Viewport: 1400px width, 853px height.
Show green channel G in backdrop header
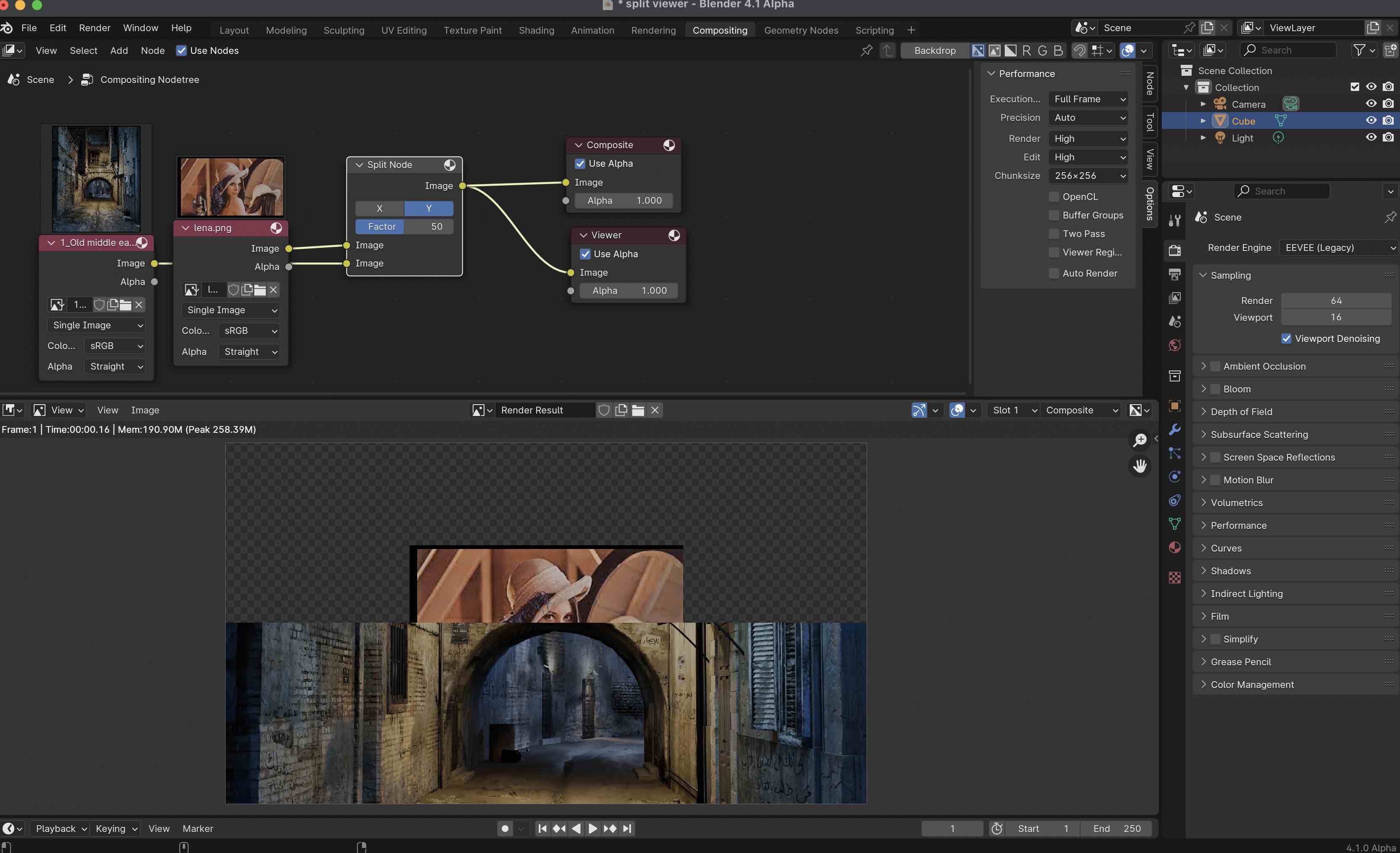(x=1042, y=51)
